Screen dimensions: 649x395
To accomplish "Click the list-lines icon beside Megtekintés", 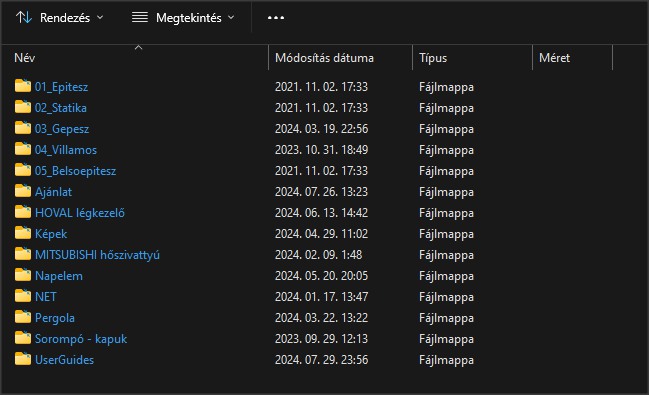I will coord(139,17).
